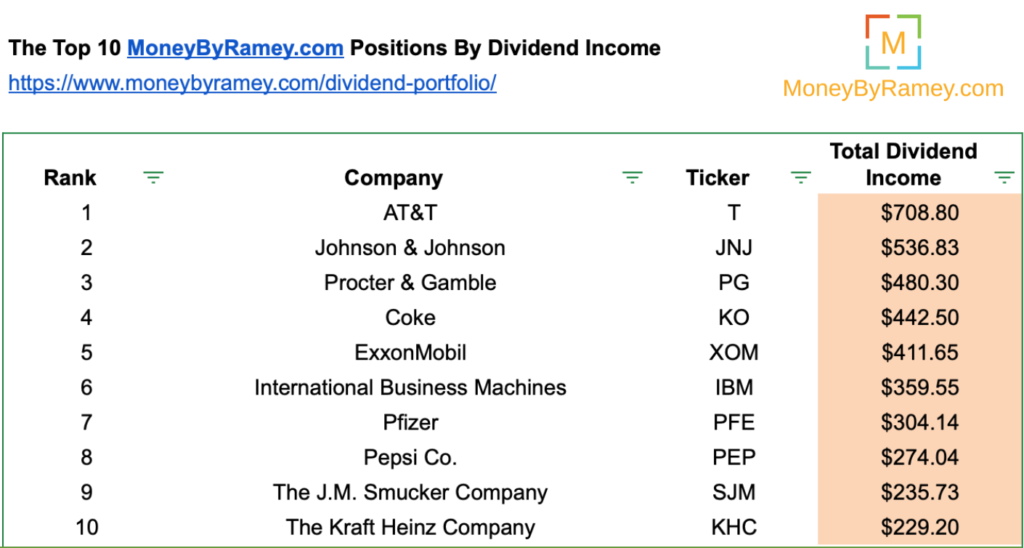The height and width of the screenshot is (548, 1024).
Task: Click the Company column header
Action: tap(394, 178)
